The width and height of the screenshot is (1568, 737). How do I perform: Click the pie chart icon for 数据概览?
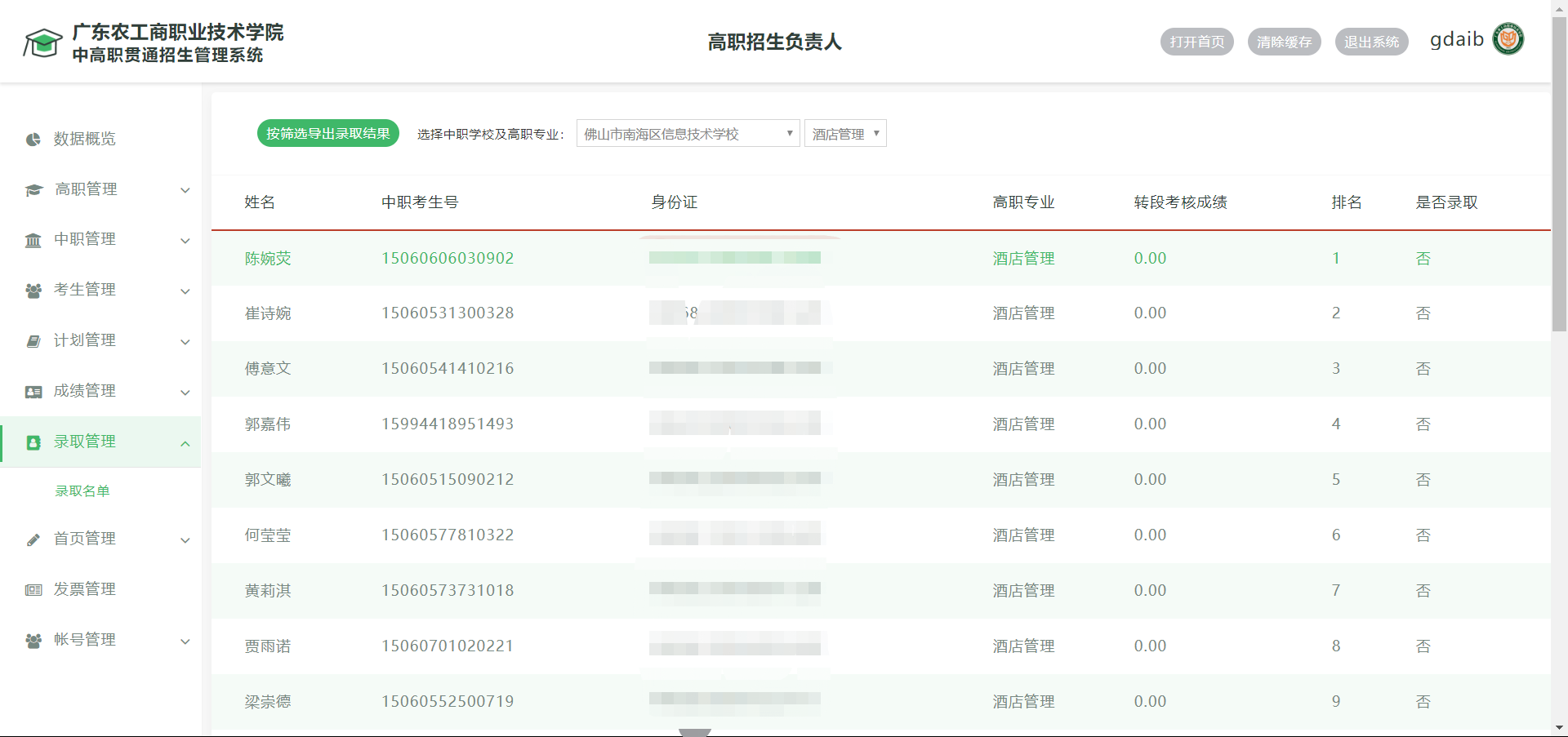click(33, 140)
